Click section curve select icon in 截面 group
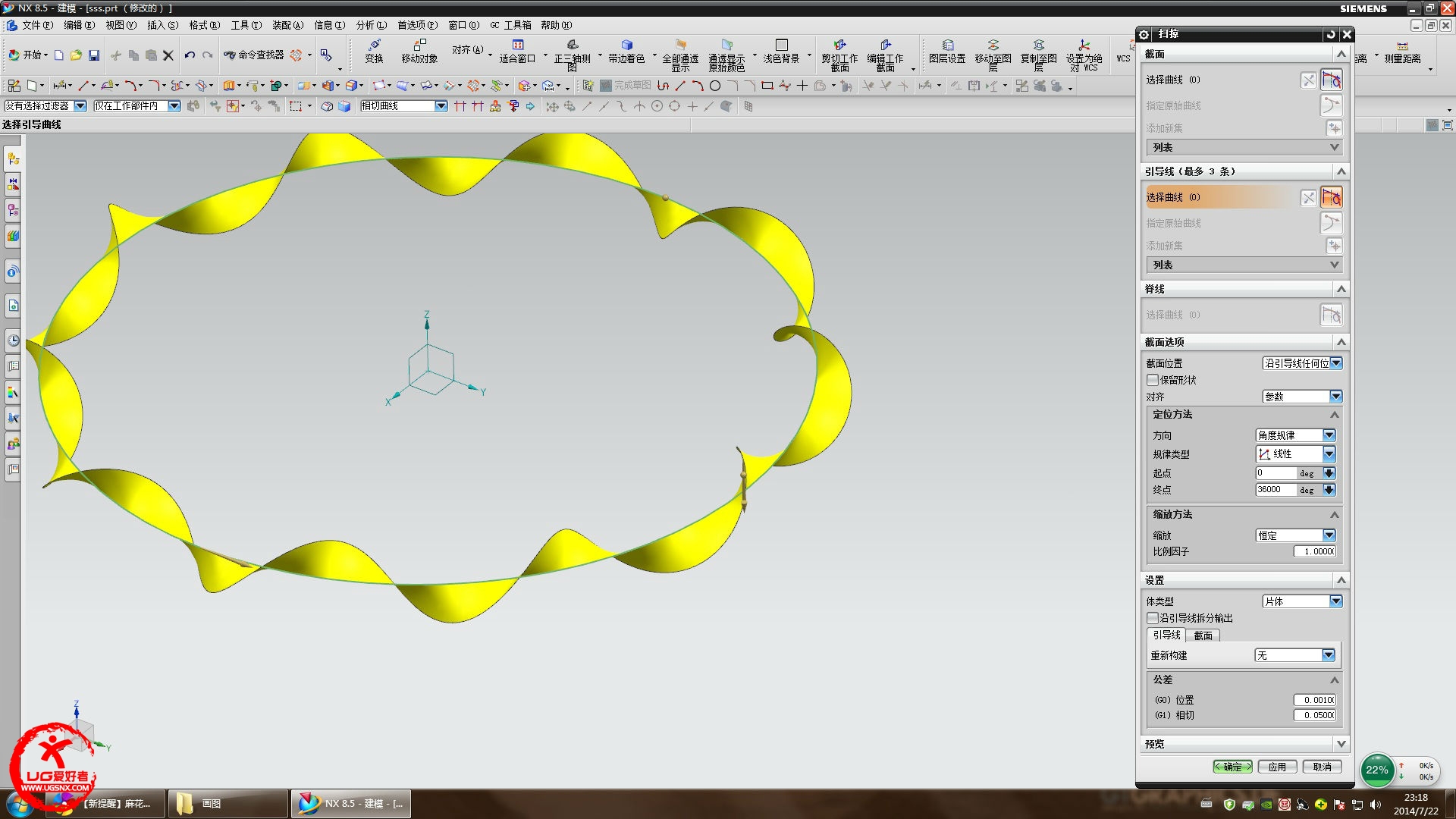The height and width of the screenshot is (819, 1456). pyautogui.click(x=1331, y=80)
